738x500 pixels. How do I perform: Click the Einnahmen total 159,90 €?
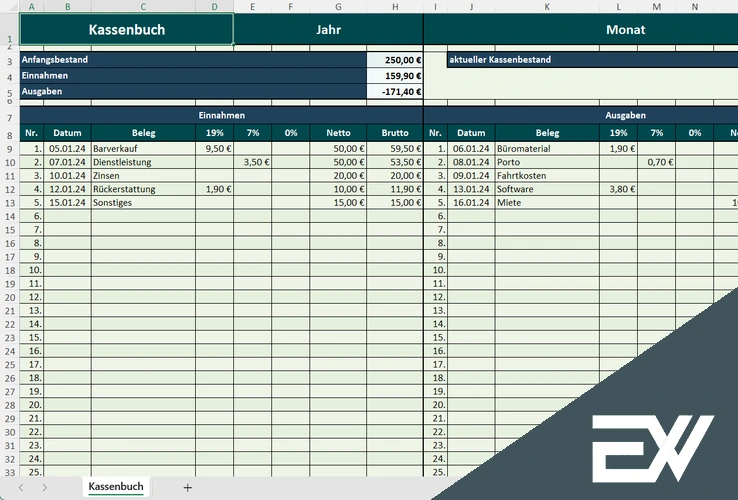(x=395, y=76)
